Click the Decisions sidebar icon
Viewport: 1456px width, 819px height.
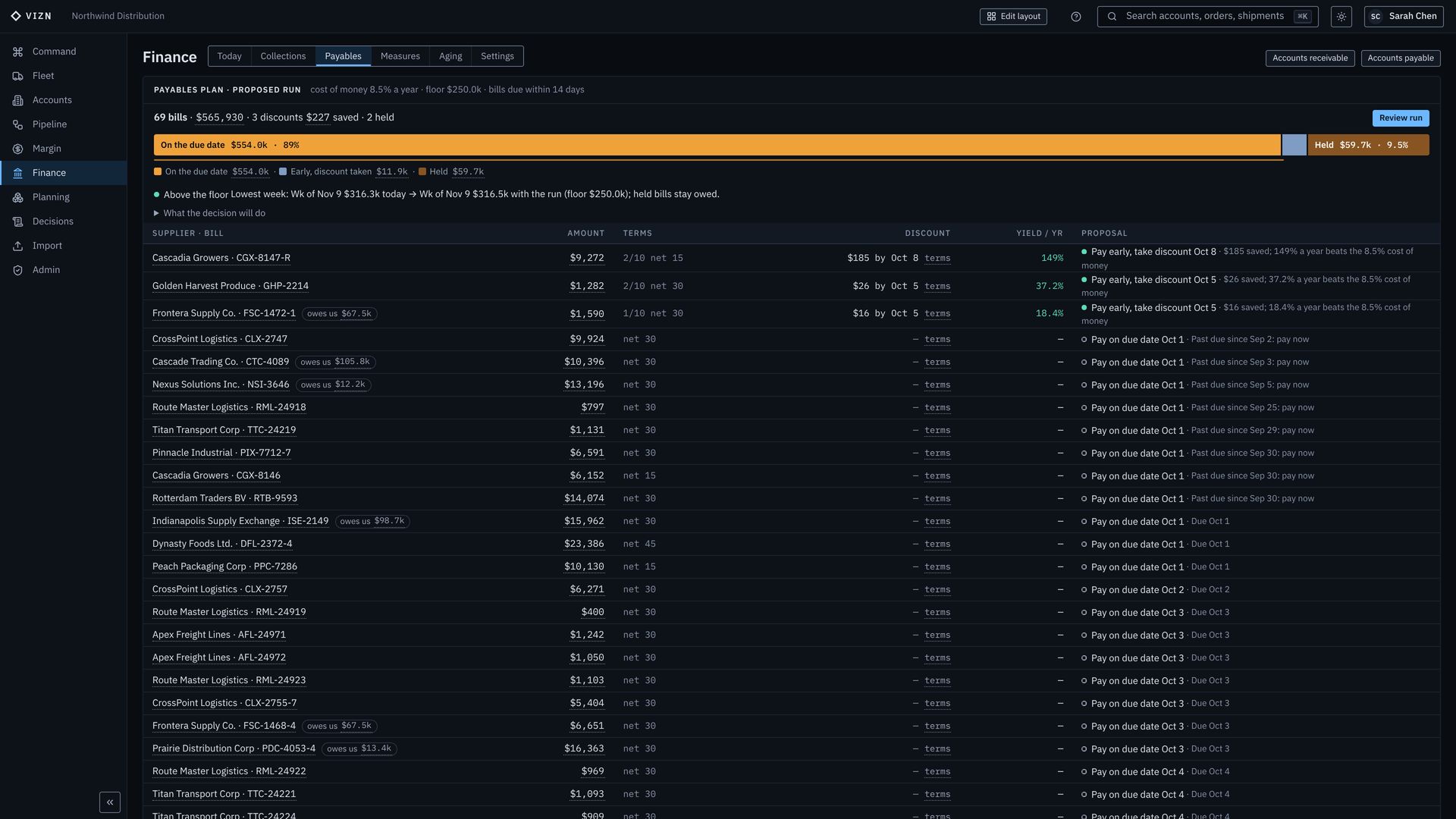tap(17, 221)
